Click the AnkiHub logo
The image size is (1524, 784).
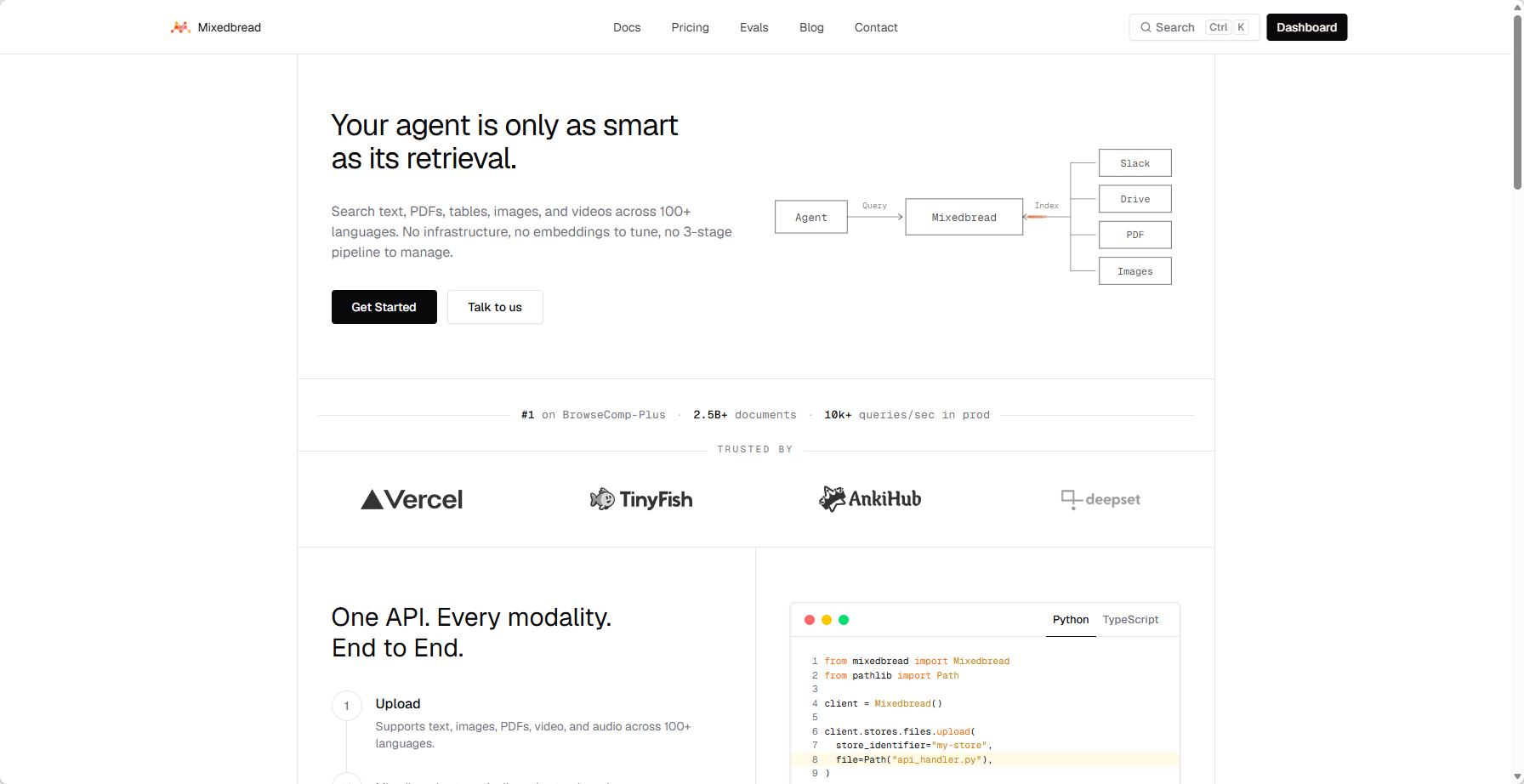[870, 498]
